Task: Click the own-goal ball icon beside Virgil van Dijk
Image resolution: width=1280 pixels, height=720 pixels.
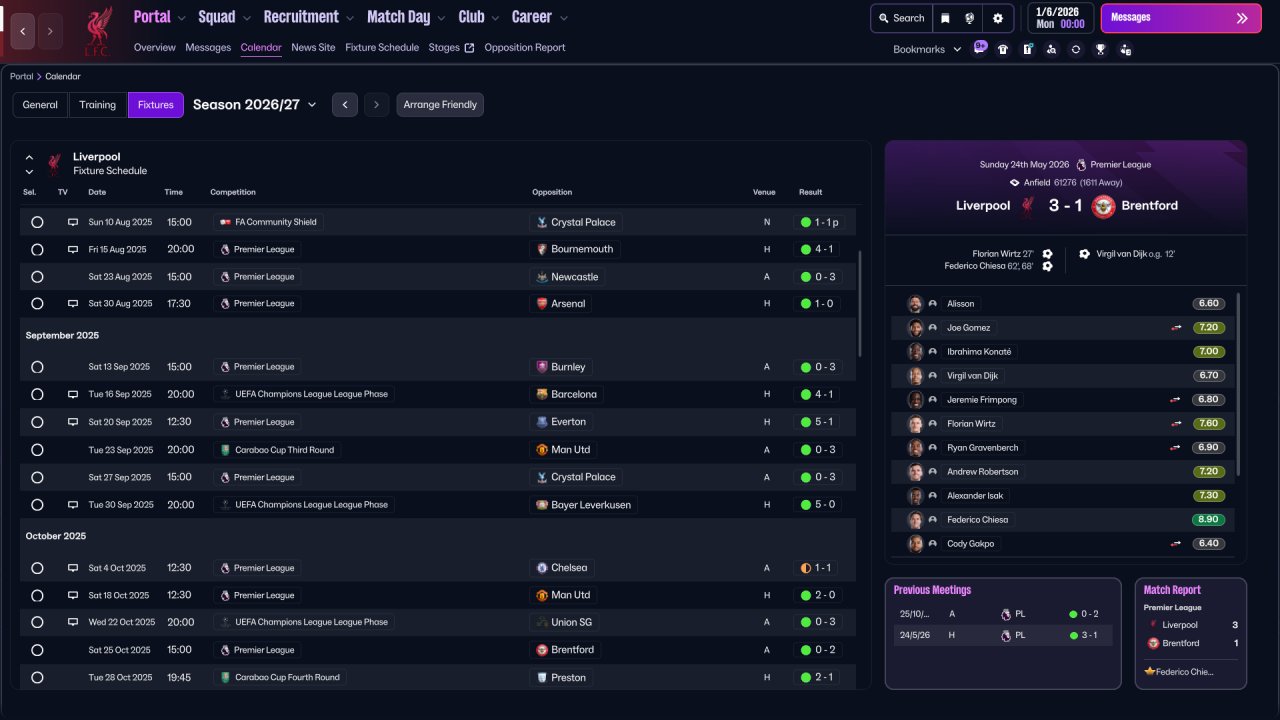Action: tap(1084, 254)
